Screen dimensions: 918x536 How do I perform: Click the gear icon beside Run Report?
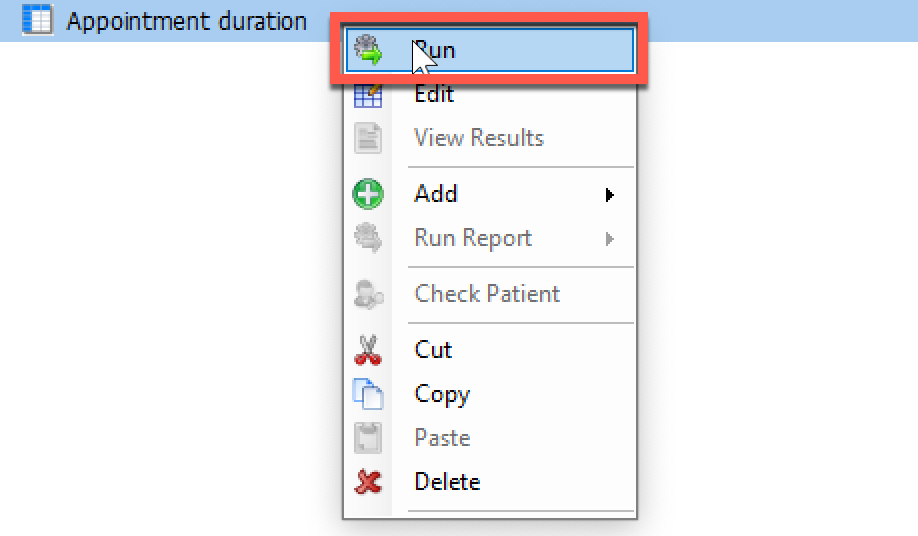pos(368,238)
